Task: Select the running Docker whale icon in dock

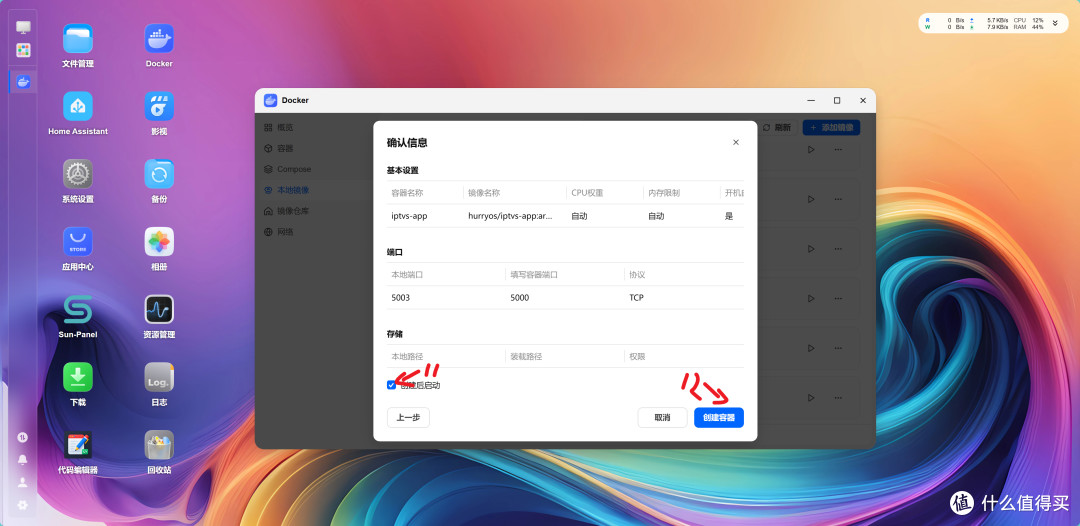Action: pyautogui.click(x=23, y=82)
